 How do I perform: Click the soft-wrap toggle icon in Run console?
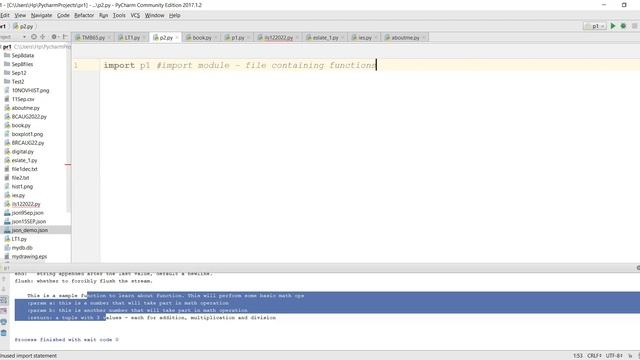4,300
